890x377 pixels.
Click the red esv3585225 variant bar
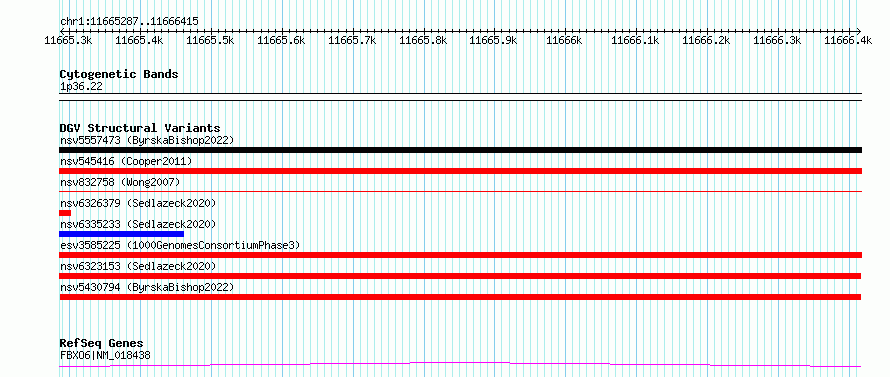tap(460, 255)
